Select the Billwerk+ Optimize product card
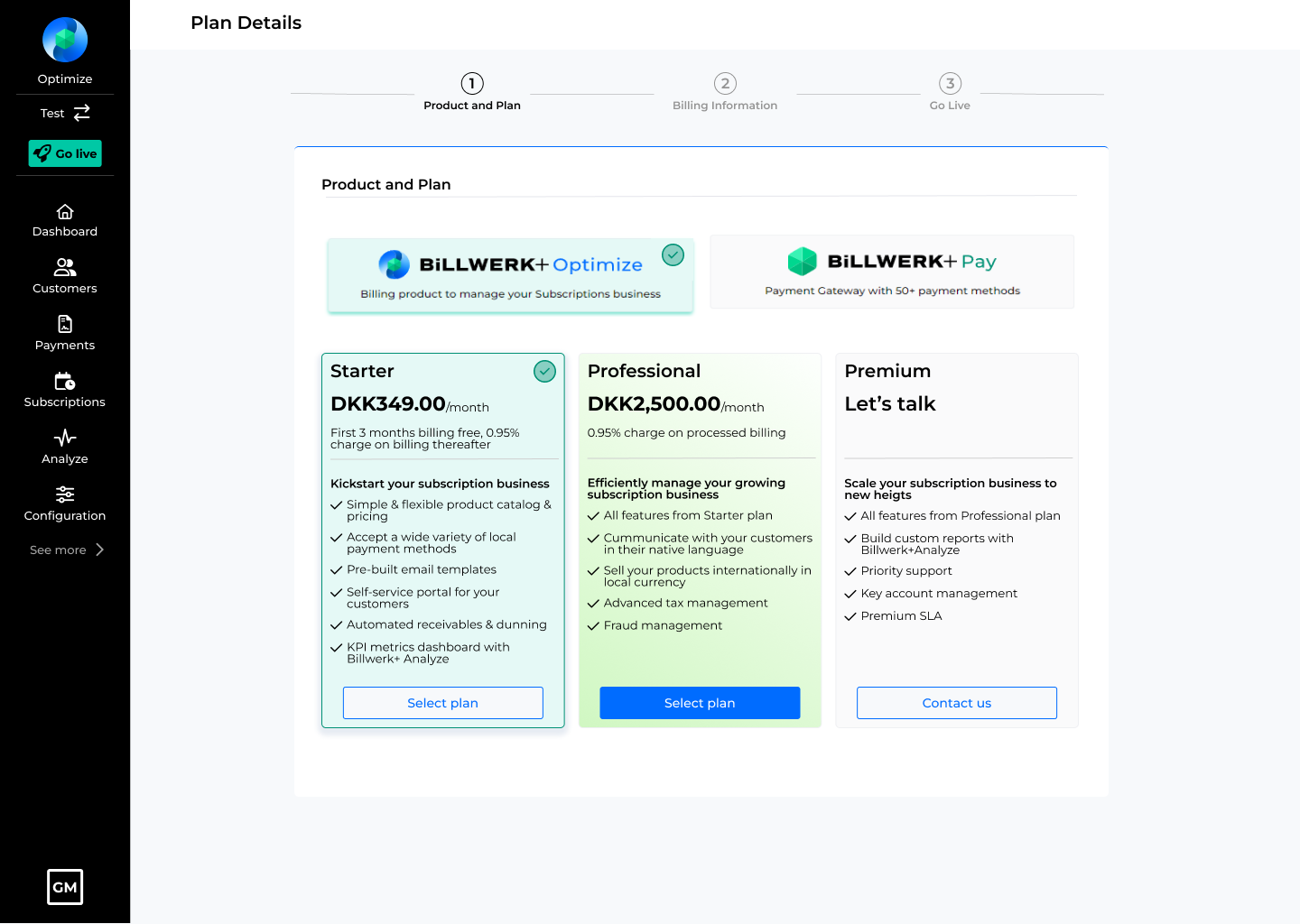1300x924 pixels. pos(510,275)
